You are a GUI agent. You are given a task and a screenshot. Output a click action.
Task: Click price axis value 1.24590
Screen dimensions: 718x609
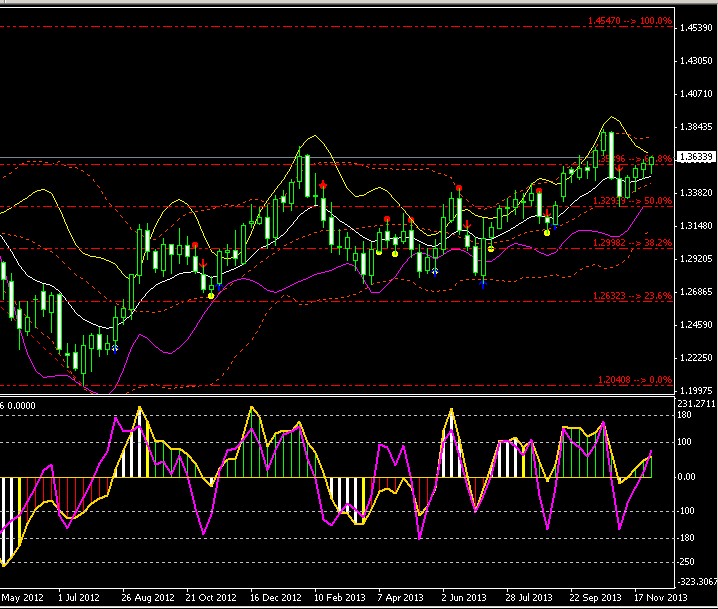click(696, 325)
